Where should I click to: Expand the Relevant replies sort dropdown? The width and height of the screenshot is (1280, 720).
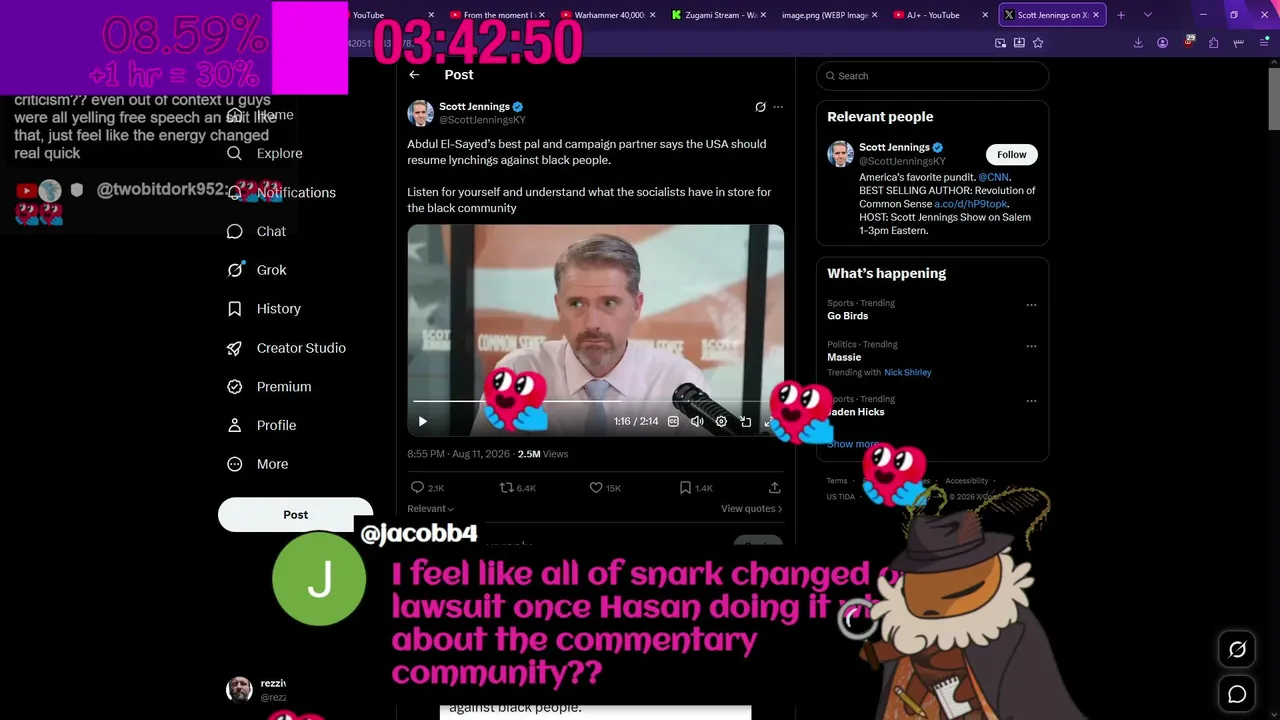[430, 509]
